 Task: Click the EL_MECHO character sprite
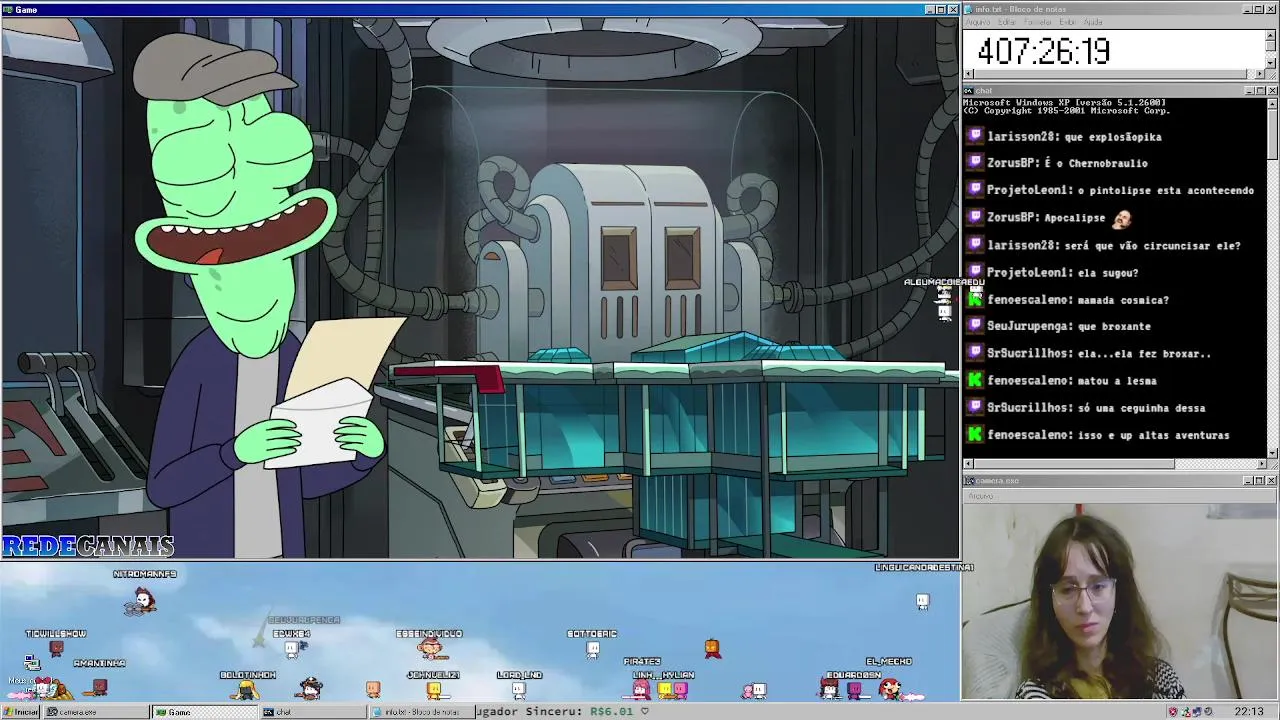point(889,688)
